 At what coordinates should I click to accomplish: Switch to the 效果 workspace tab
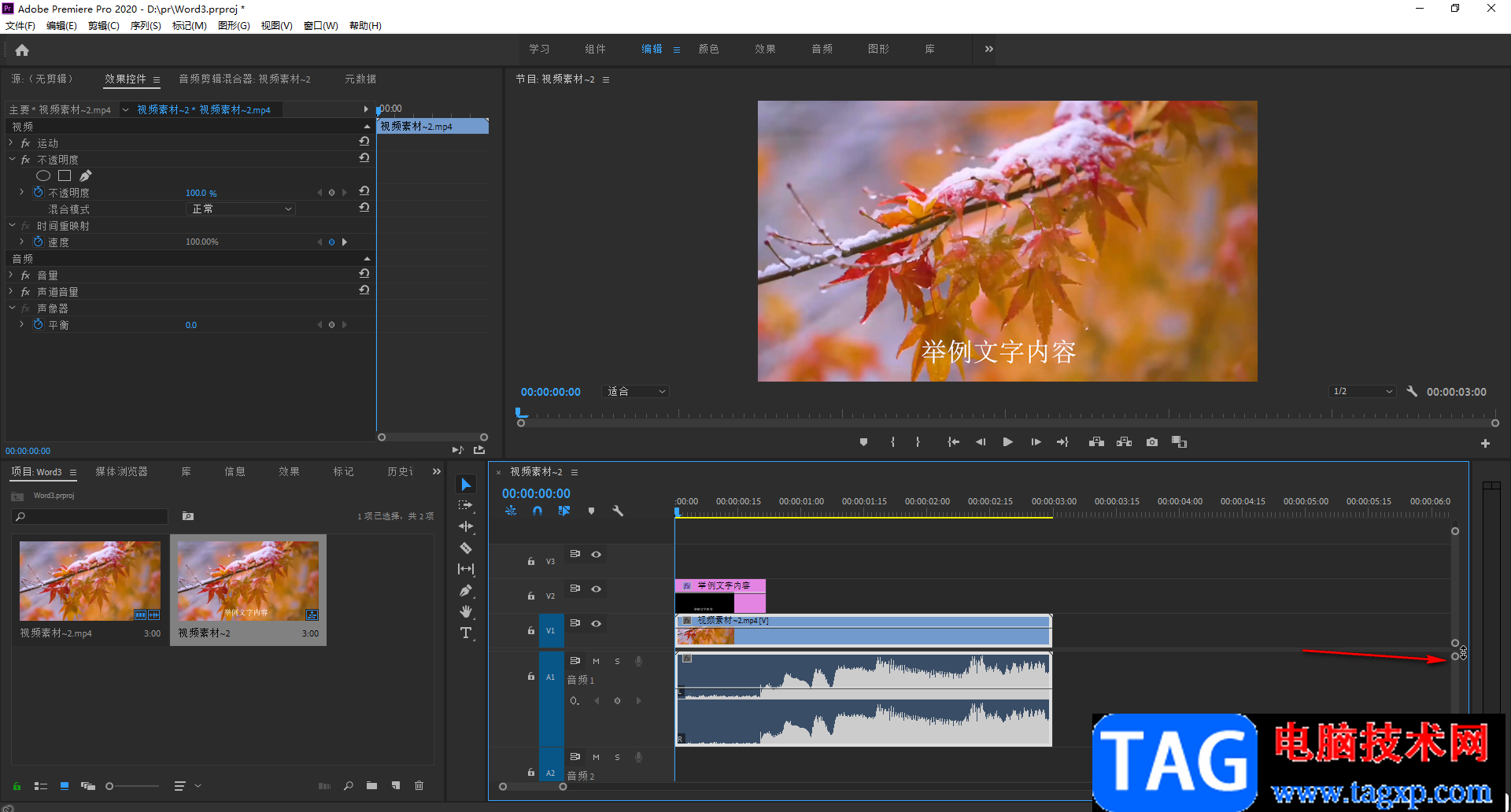(765, 49)
